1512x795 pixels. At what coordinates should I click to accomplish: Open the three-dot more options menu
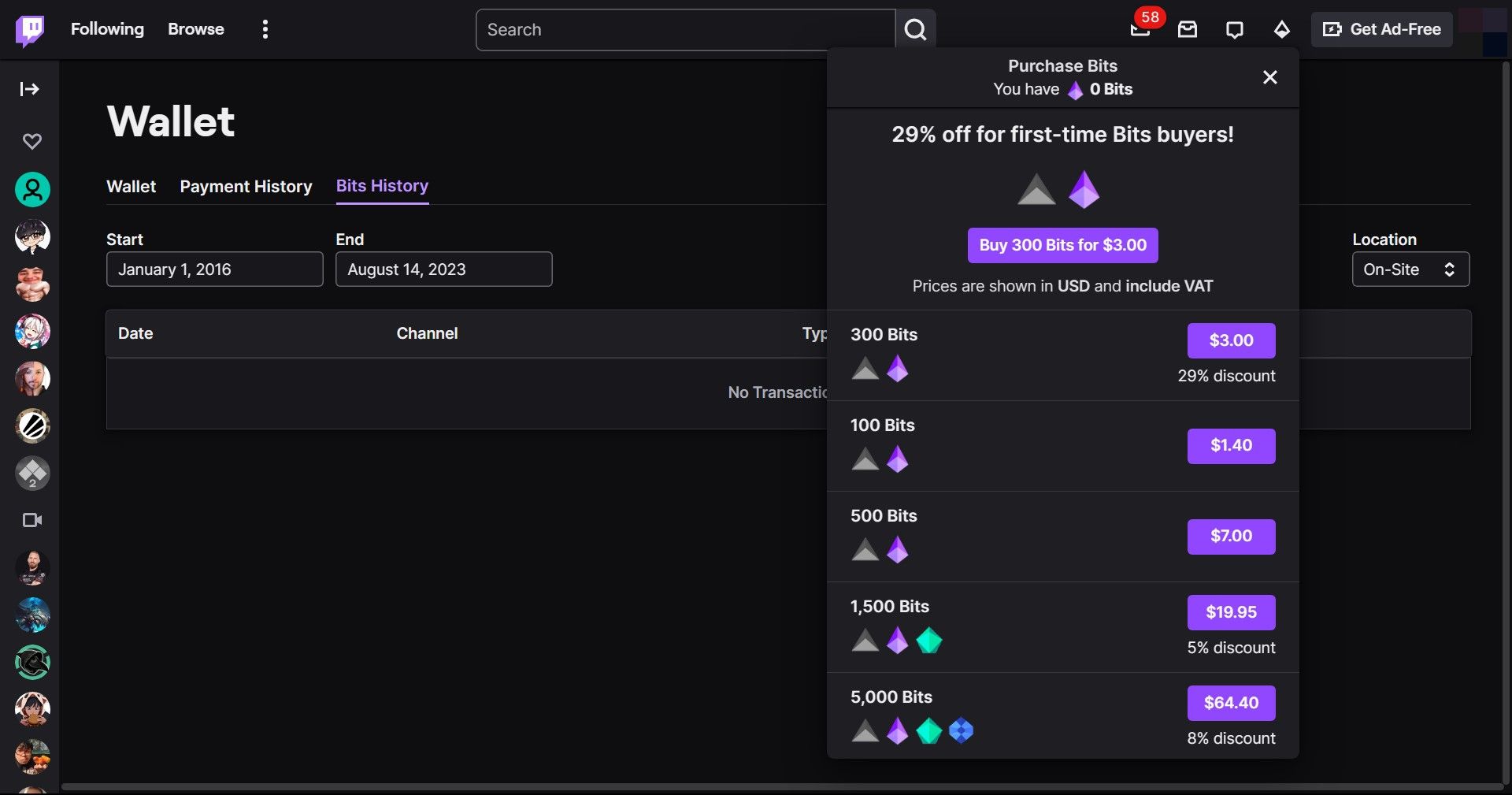[x=265, y=29]
